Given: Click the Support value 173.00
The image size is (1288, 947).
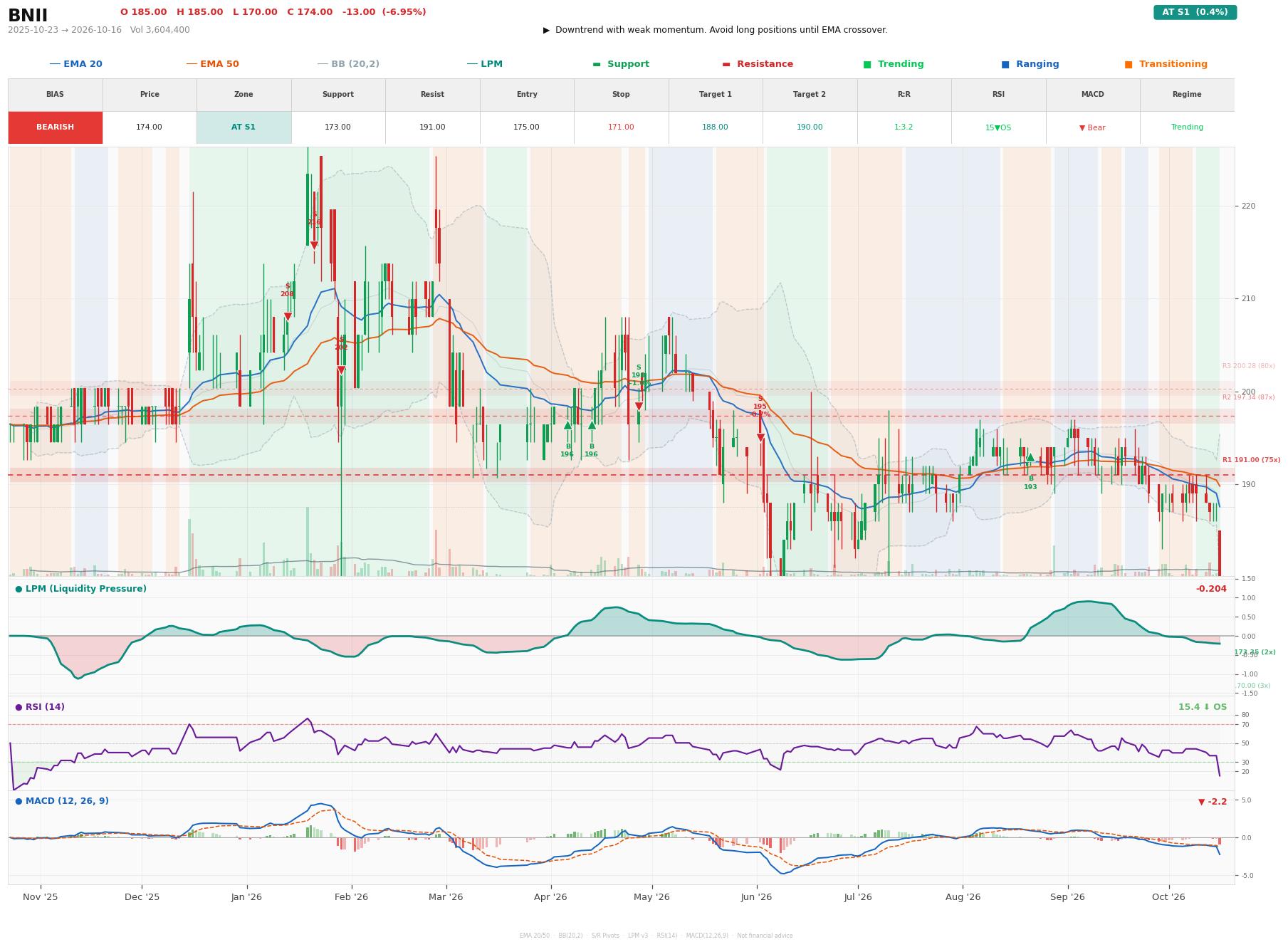Looking at the screenshot, I should [x=338, y=127].
